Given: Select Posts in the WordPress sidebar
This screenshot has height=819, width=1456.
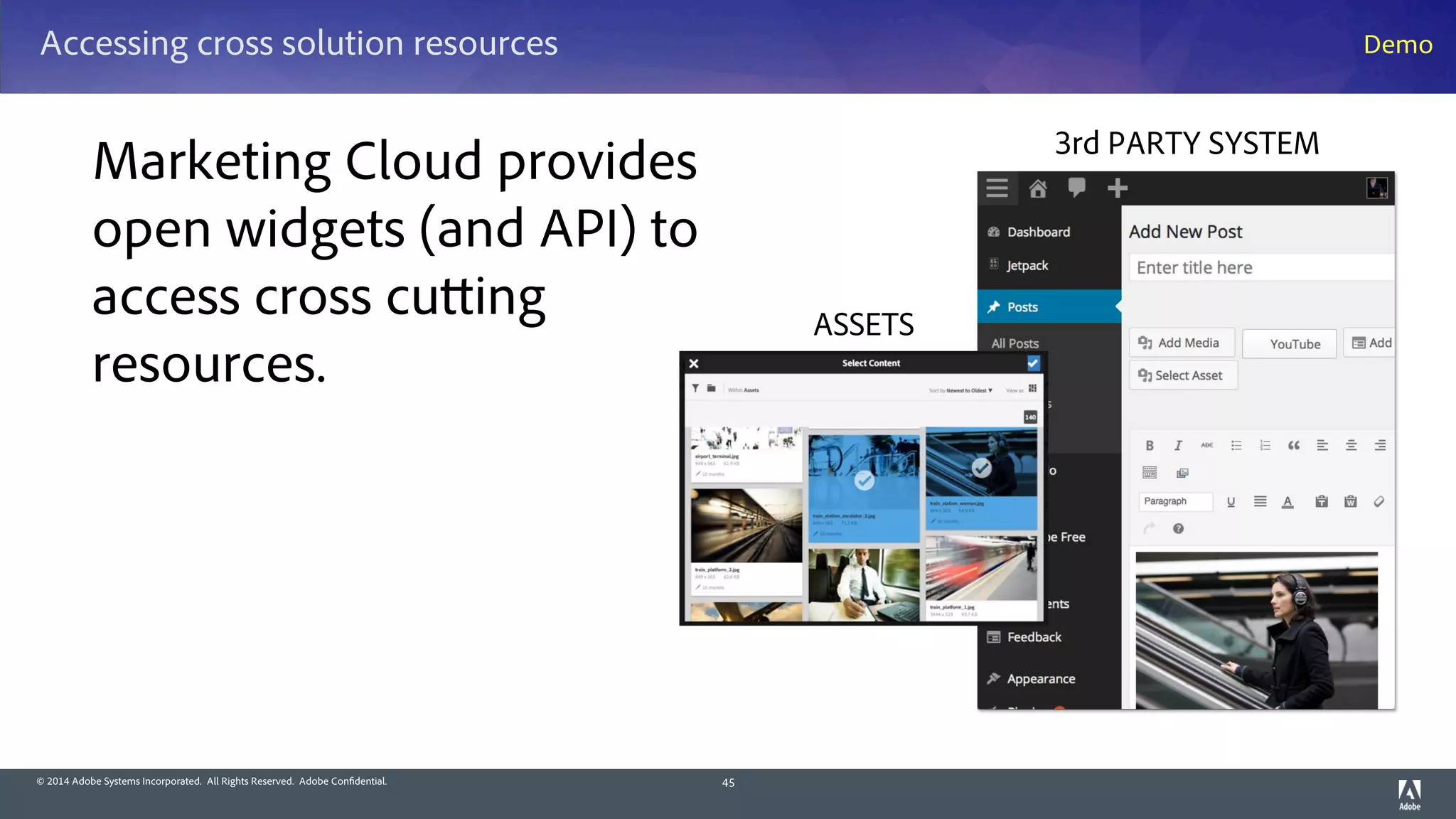Looking at the screenshot, I should coord(1049,306).
